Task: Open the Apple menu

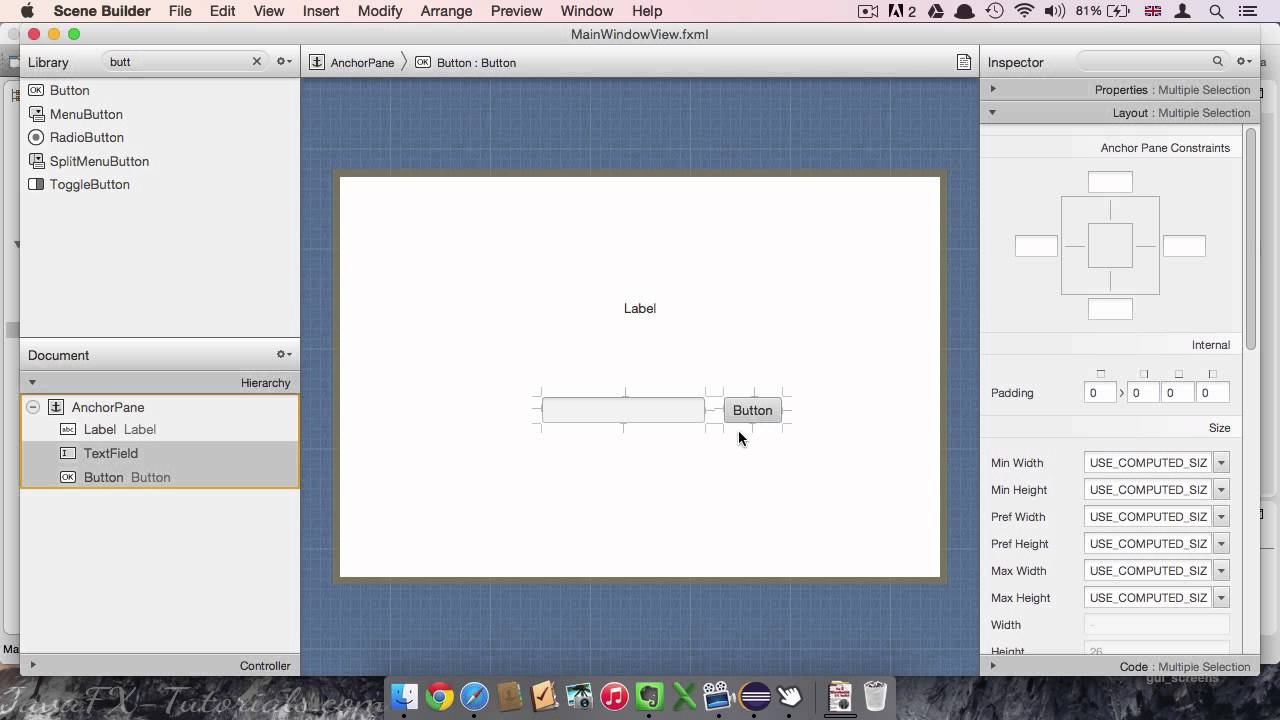Action: pos(27,11)
